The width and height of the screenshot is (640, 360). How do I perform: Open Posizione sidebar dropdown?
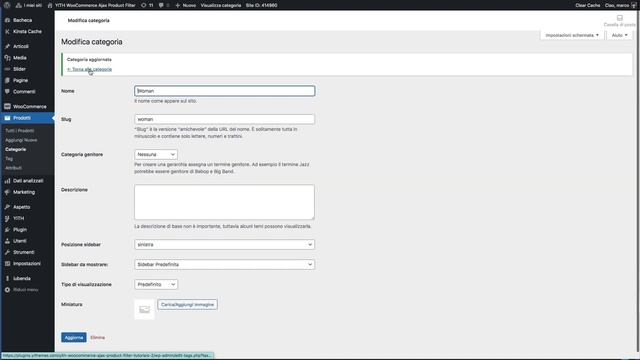click(x=224, y=244)
